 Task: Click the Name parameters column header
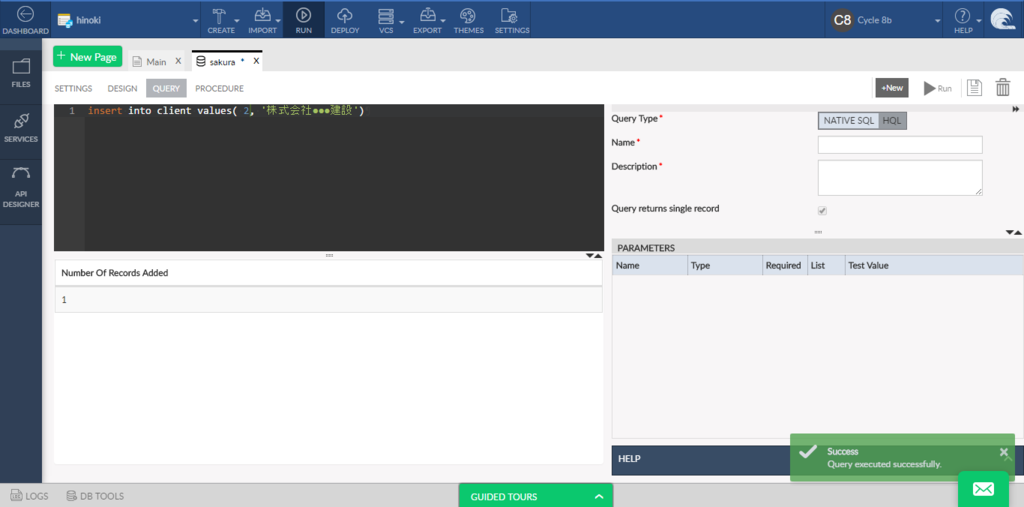click(x=650, y=265)
